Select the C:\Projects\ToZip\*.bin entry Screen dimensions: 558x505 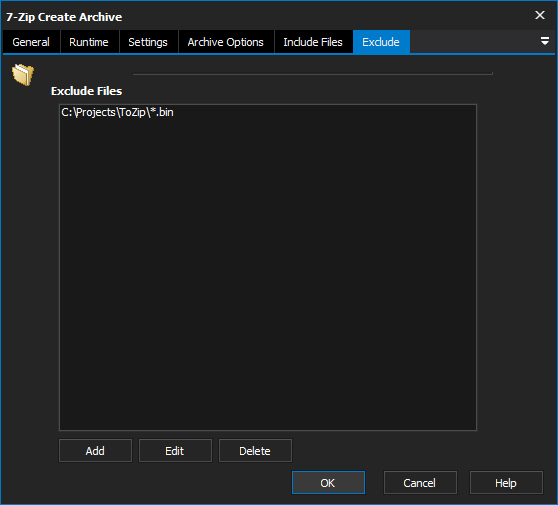(x=117, y=112)
